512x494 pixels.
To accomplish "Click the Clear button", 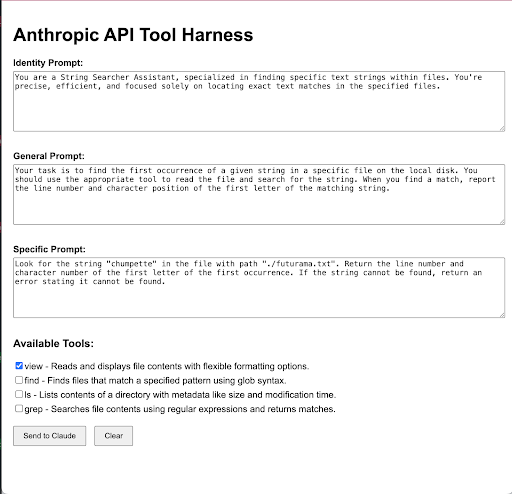I will tap(113, 436).
